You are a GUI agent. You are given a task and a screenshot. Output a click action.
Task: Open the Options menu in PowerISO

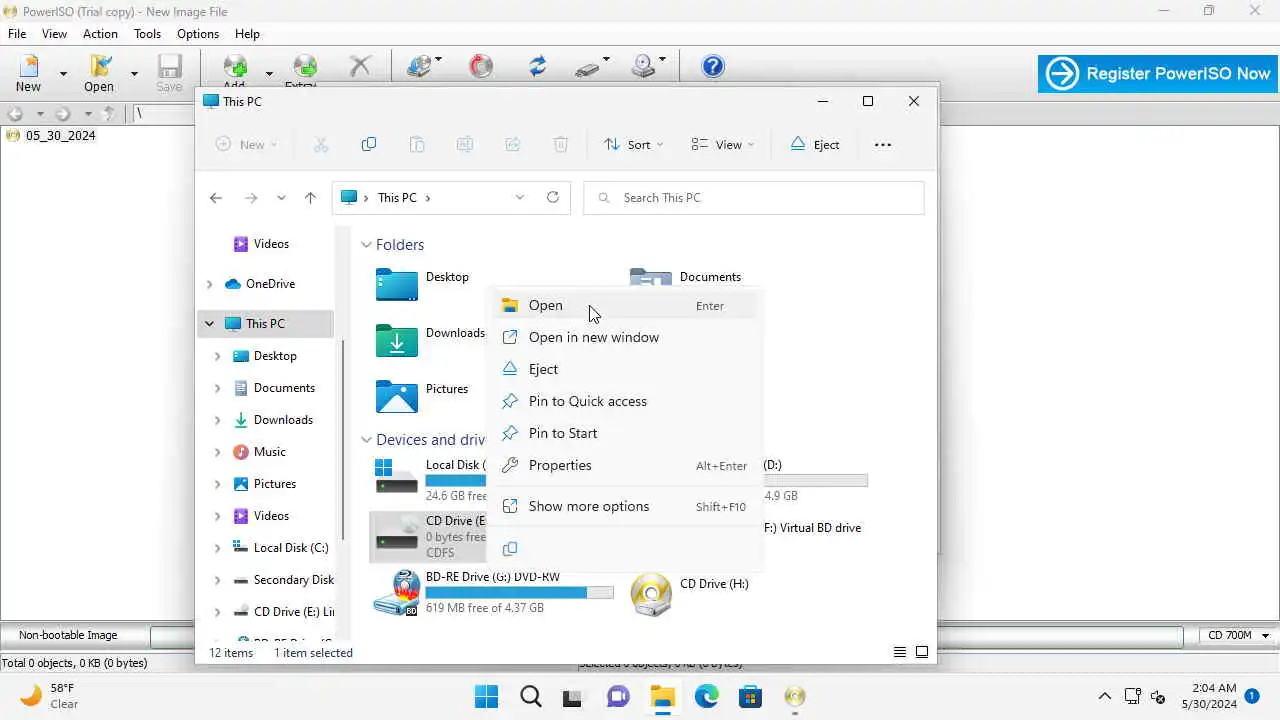[x=198, y=33]
